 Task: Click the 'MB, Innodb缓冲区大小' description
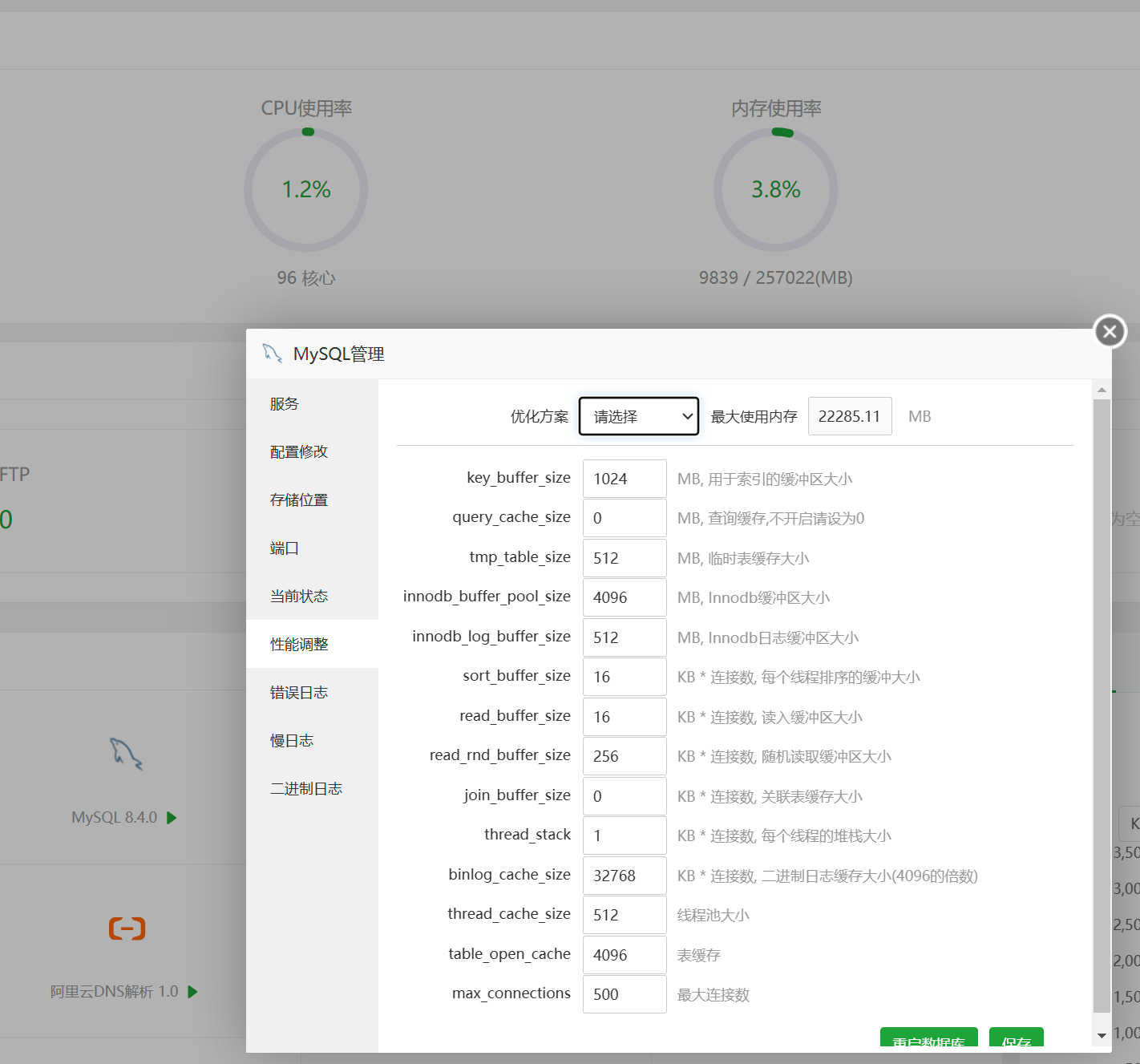pyautogui.click(x=754, y=597)
